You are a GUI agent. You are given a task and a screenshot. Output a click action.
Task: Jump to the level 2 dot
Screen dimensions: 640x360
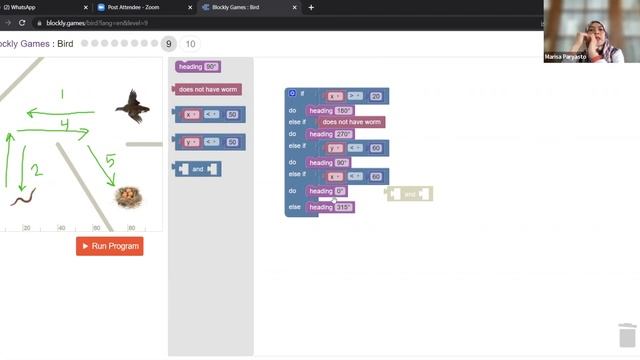click(x=95, y=43)
